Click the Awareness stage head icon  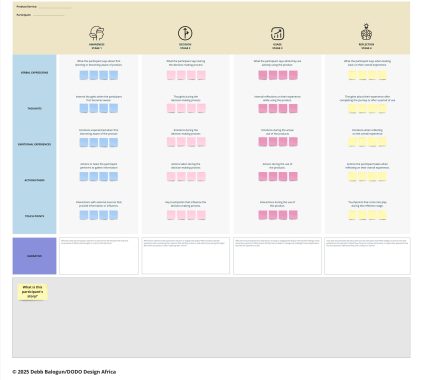click(x=97, y=33)
